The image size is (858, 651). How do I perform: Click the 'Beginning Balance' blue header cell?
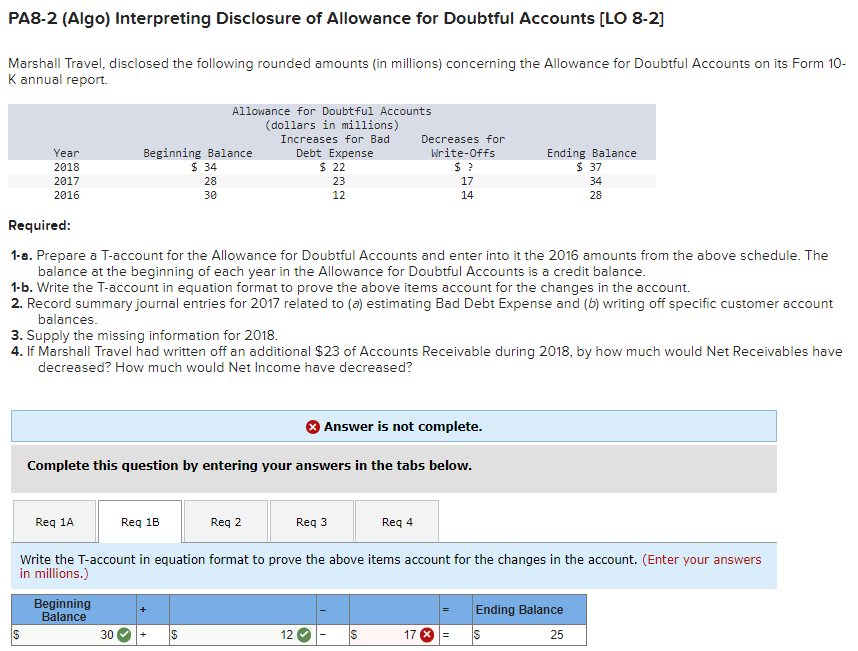click(x=74, y=609)
